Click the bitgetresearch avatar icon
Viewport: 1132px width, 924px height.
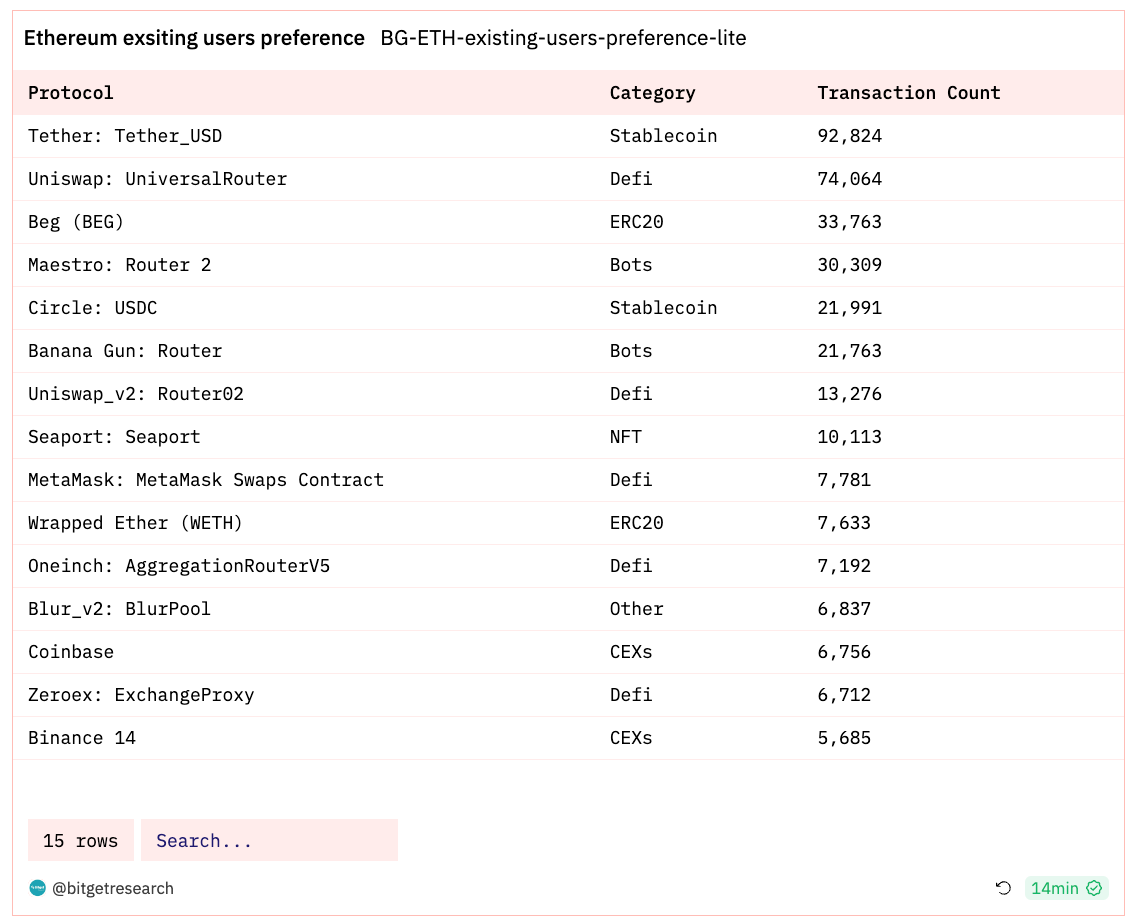(x=38, y=888)
